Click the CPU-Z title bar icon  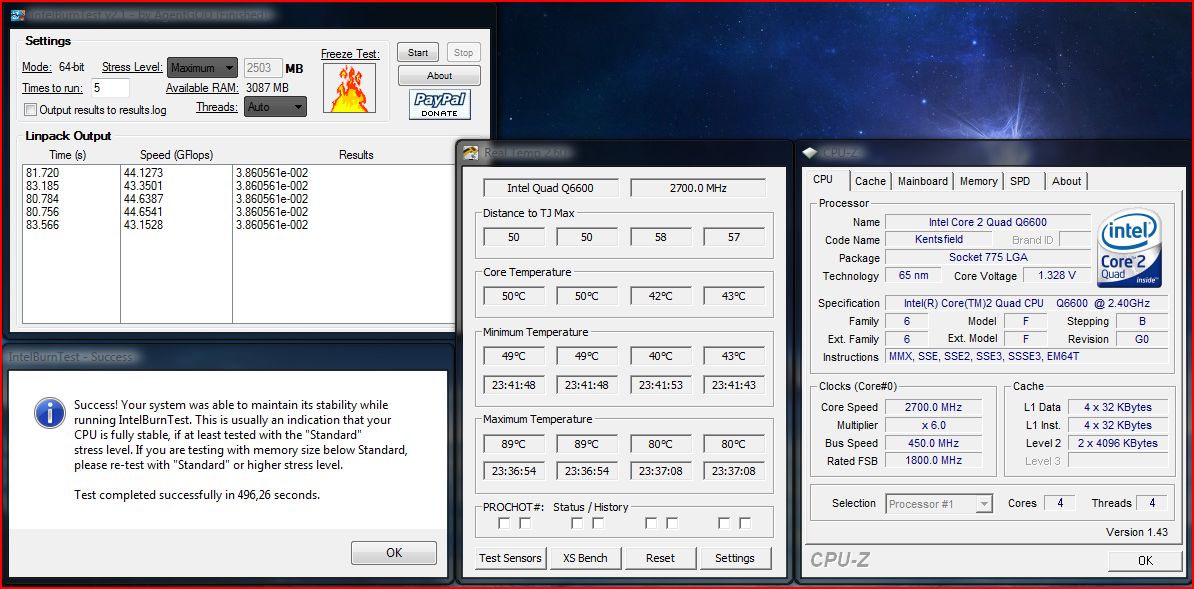coord(810,152)
